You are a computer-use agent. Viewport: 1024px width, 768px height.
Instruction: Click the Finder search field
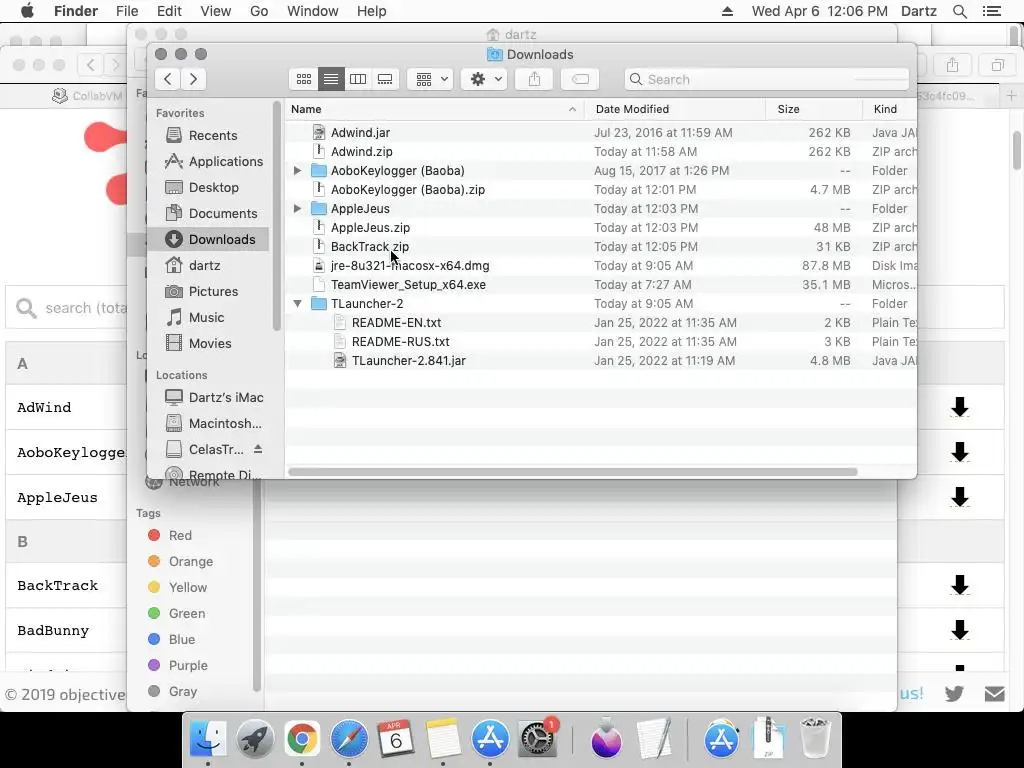(767, 79)
